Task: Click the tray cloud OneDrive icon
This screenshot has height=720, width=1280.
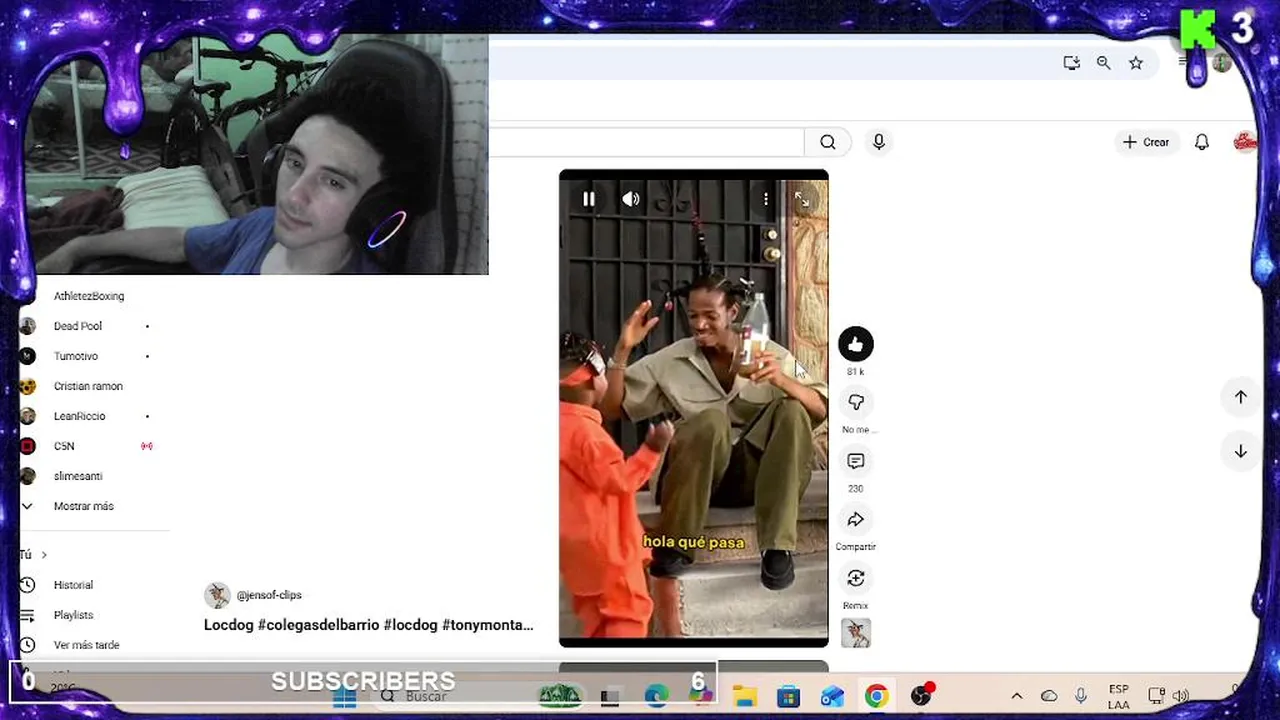Action: [1049, 696]
